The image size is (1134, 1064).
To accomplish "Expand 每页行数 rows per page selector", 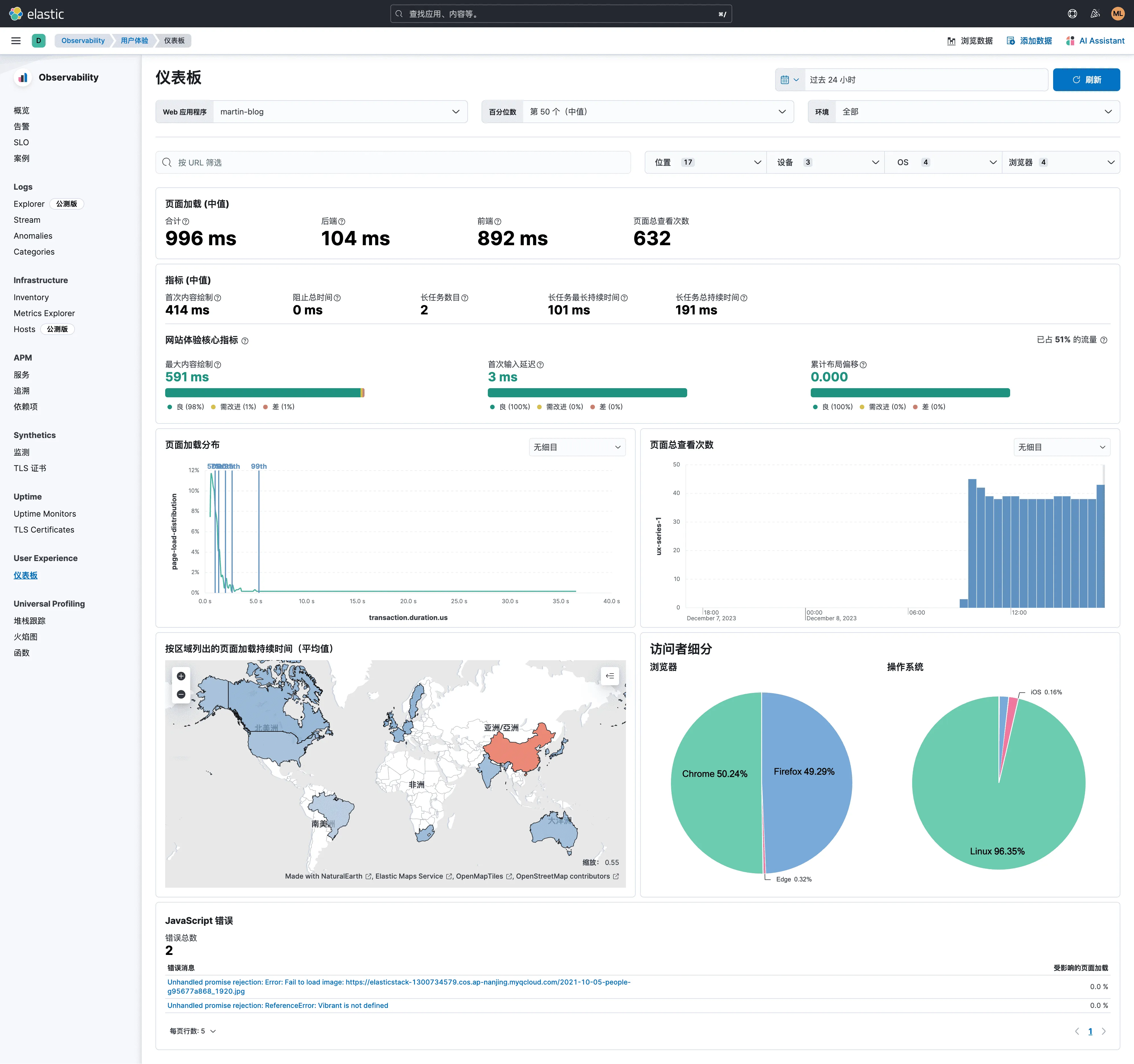I will pos(193,1031).
